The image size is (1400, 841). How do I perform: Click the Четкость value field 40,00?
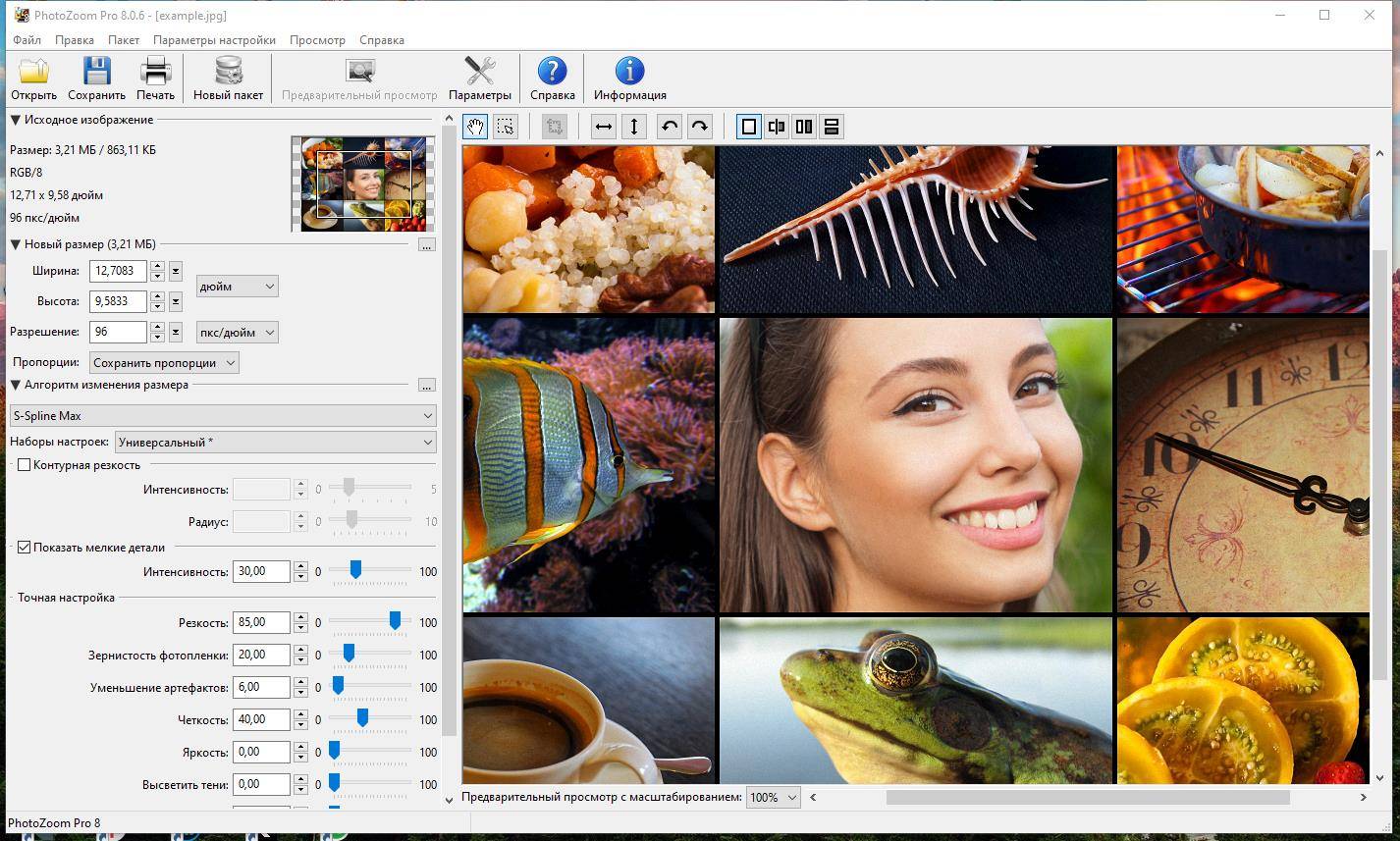[261, 719]
